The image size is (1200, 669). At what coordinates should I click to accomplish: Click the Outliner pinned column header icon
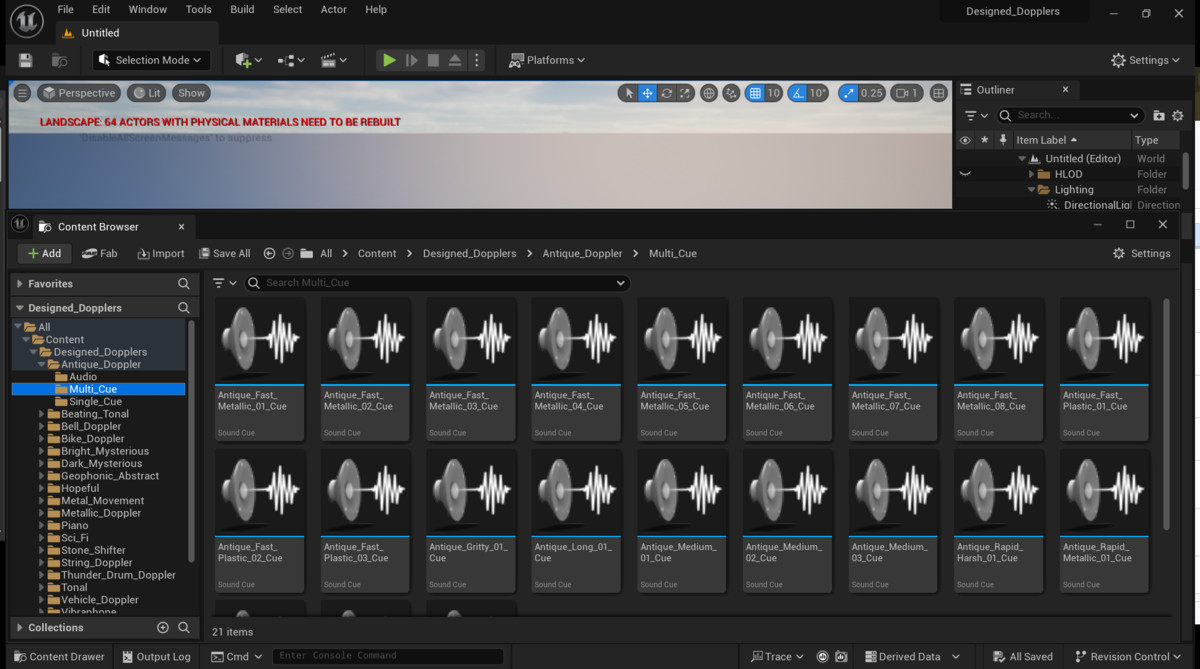pos(1003,140)
